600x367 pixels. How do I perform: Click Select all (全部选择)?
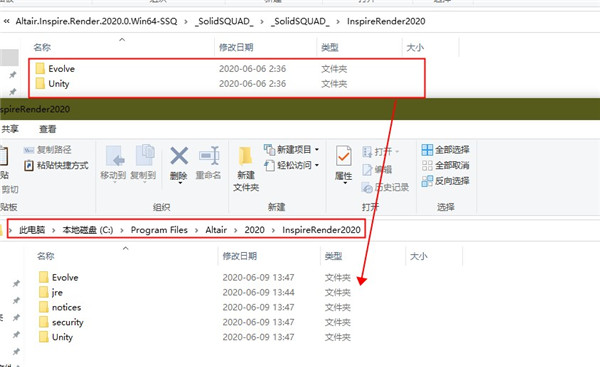(445, 150)
